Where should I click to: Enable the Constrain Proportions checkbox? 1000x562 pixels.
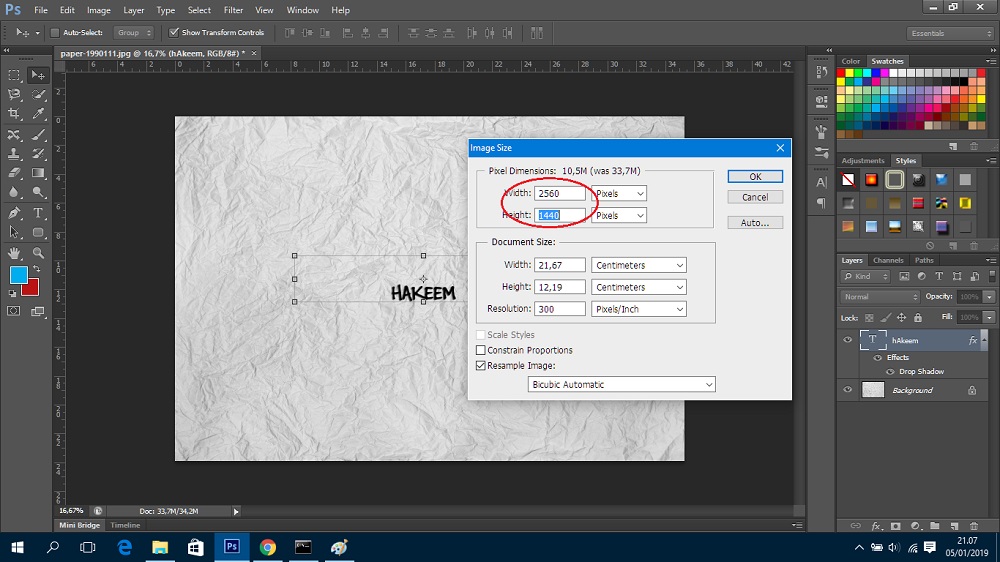[481, 350]
